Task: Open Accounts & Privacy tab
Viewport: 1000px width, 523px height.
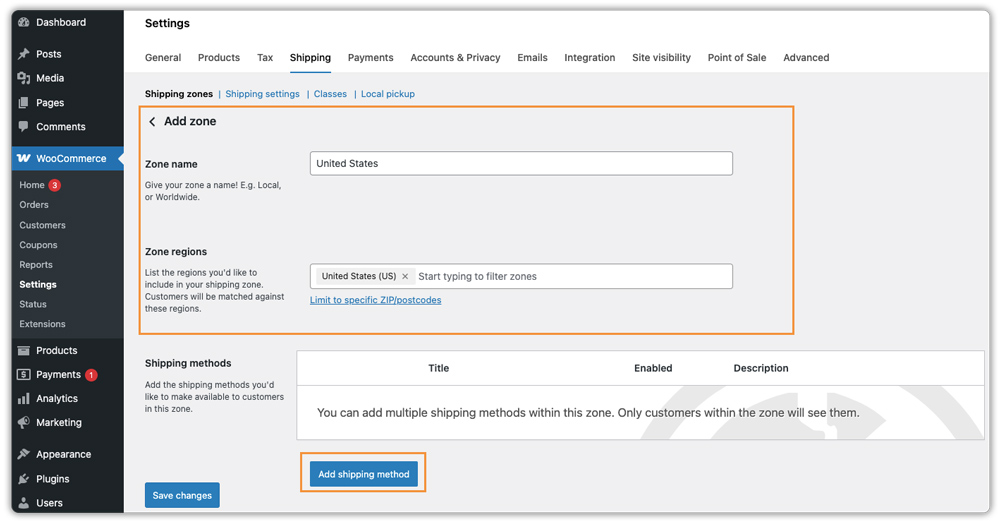Action: coord(455,57)
